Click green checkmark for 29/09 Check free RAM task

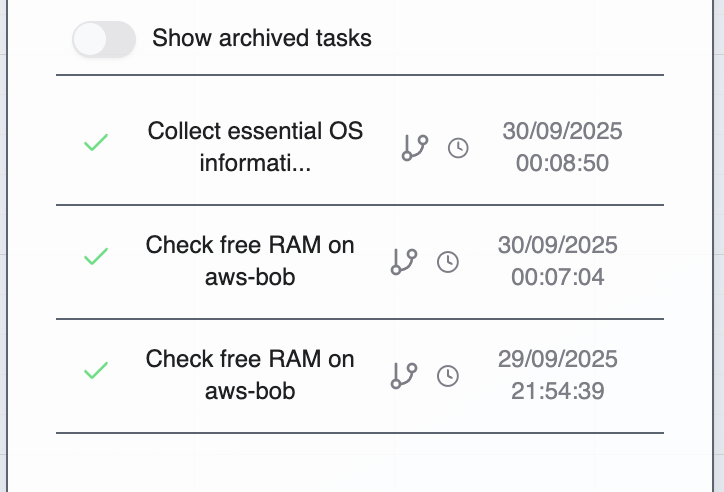coord(95,374)
